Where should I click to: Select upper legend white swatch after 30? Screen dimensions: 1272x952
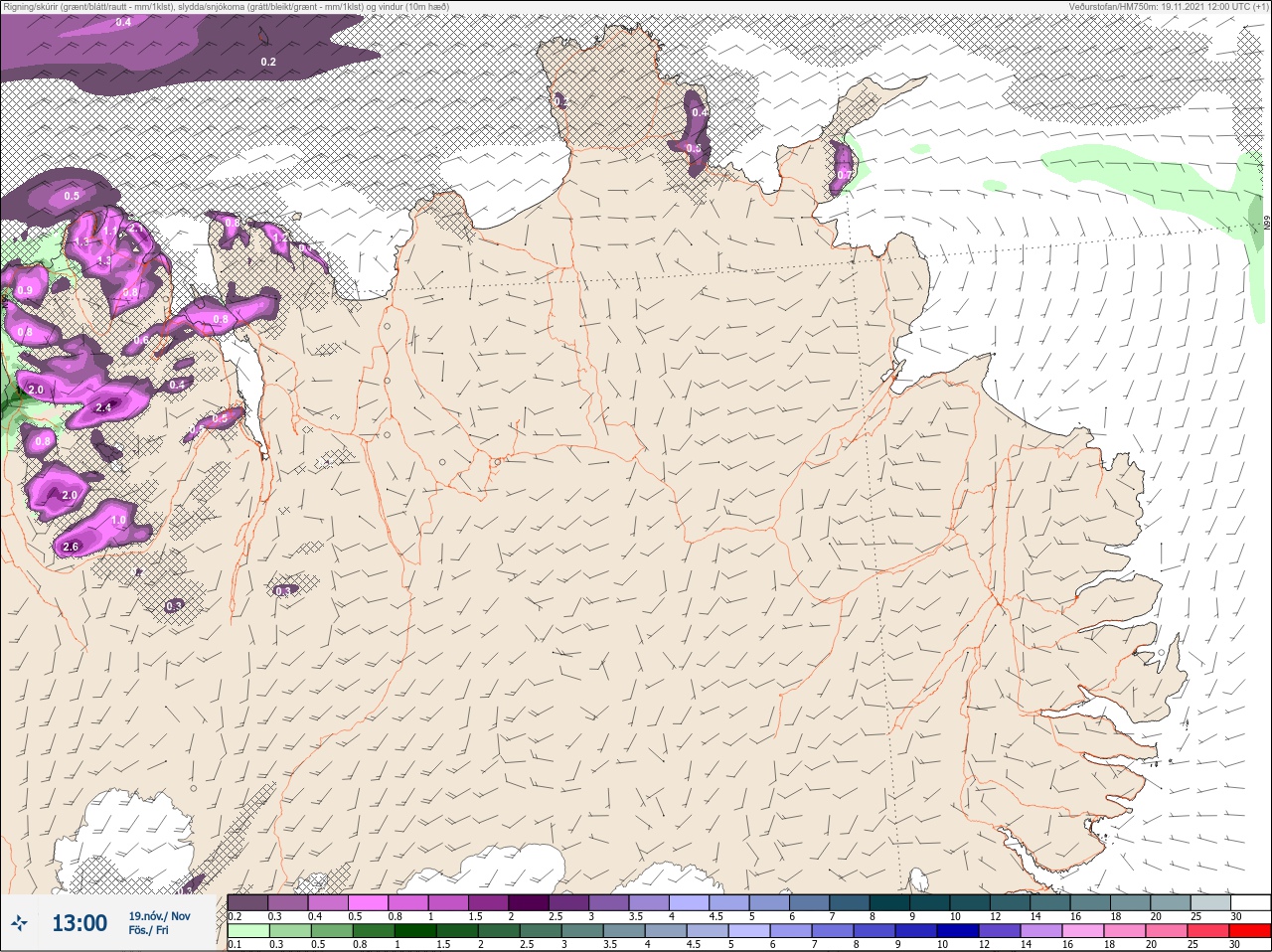tap(1251, 902)
